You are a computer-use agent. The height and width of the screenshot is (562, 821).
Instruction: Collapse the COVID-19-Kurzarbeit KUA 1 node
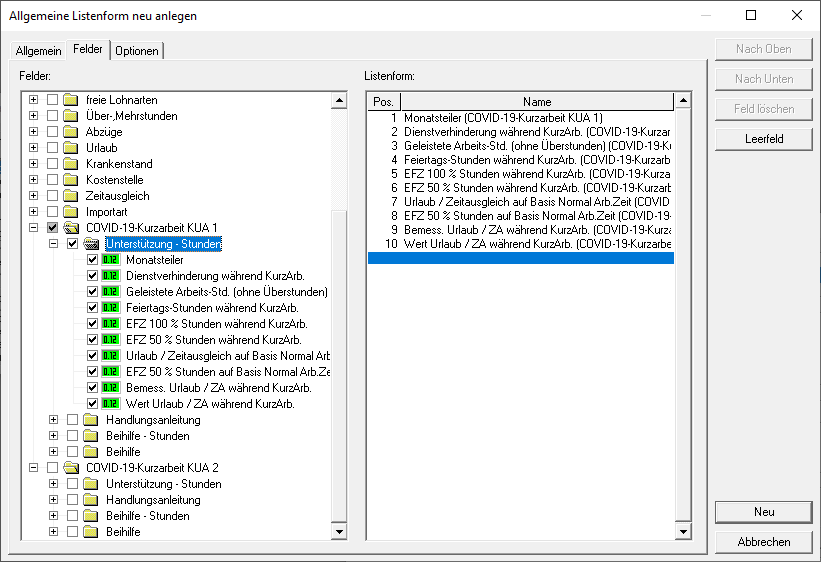coord(34,228)
